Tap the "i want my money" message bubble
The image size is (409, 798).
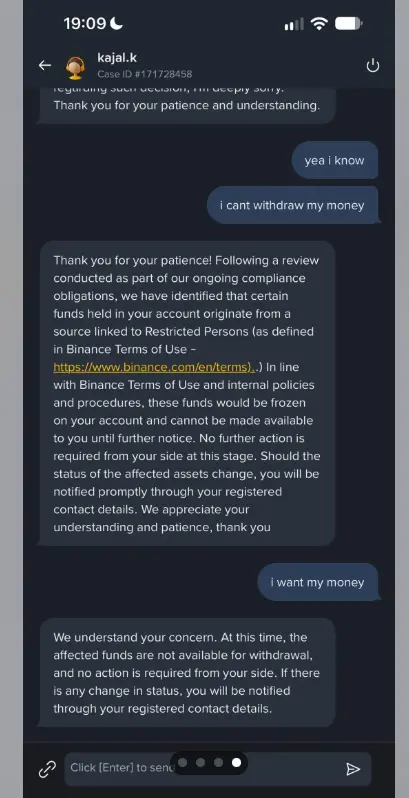click(318, 582)
